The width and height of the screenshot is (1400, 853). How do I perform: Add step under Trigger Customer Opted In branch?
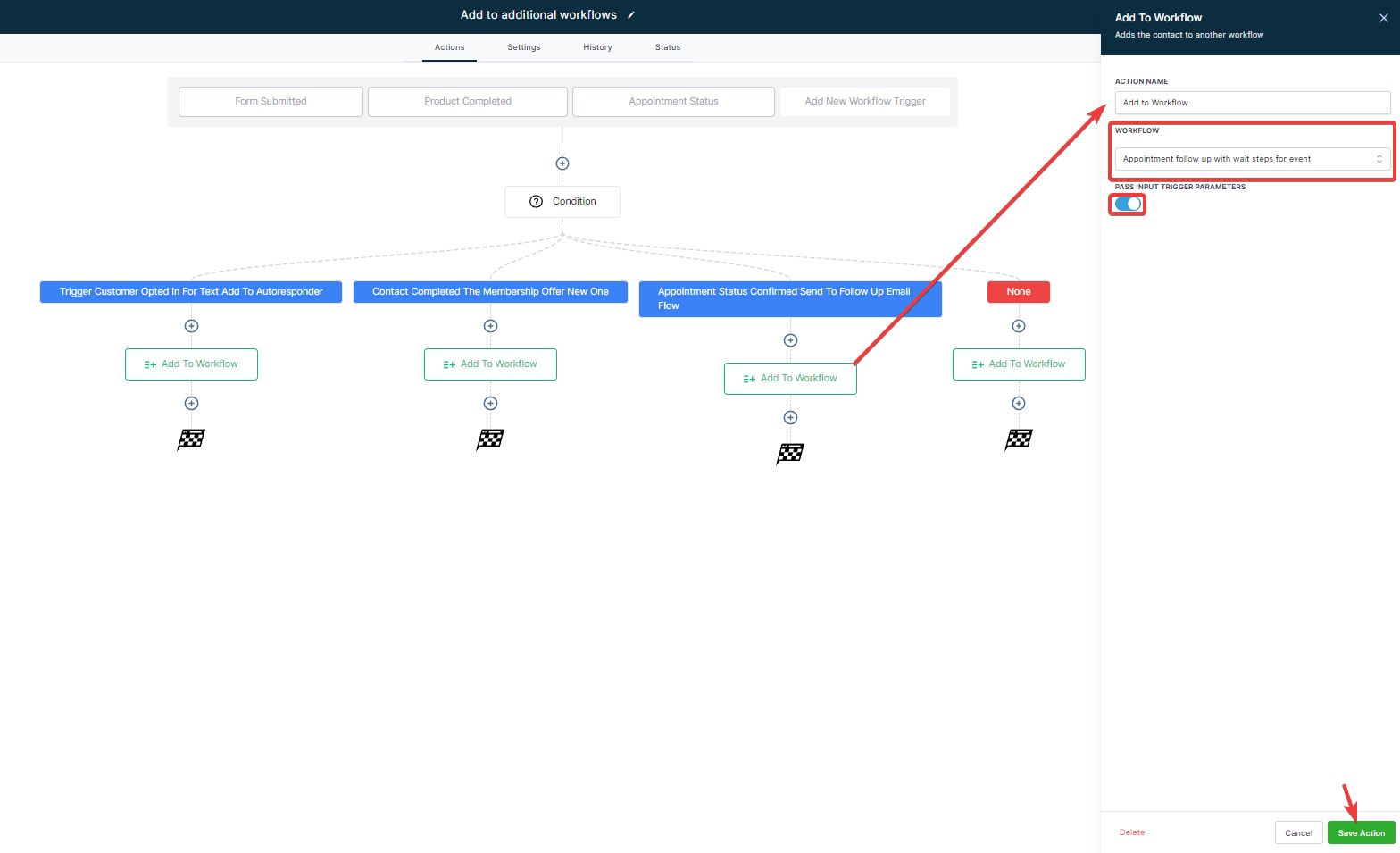point(191,326)
